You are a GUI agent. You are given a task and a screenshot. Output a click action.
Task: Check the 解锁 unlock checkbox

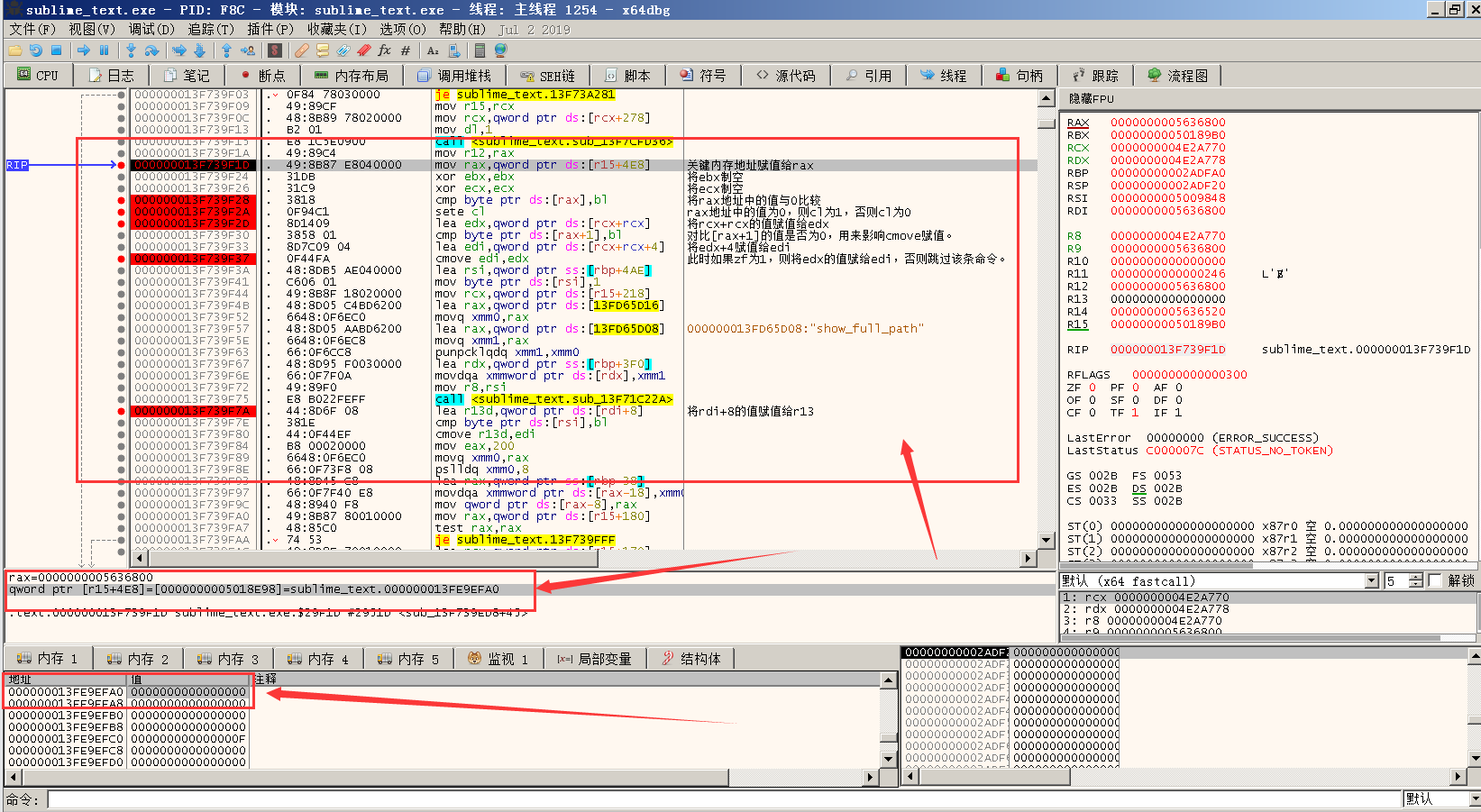pyautogui.click(x=1435, y=580)
